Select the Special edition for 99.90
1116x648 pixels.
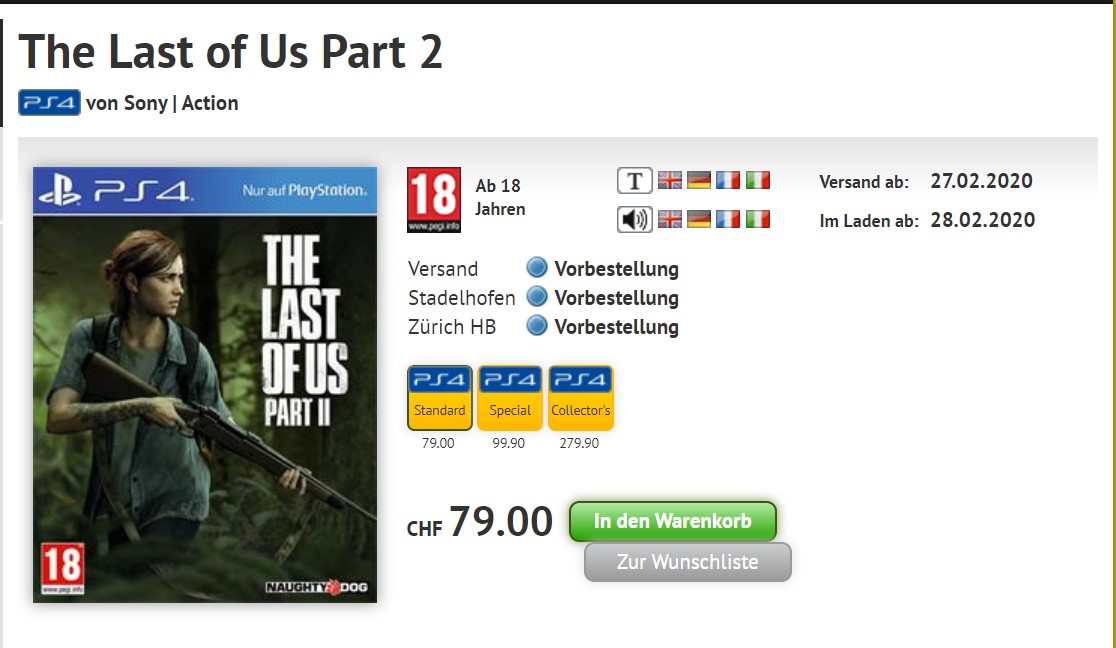510,398
